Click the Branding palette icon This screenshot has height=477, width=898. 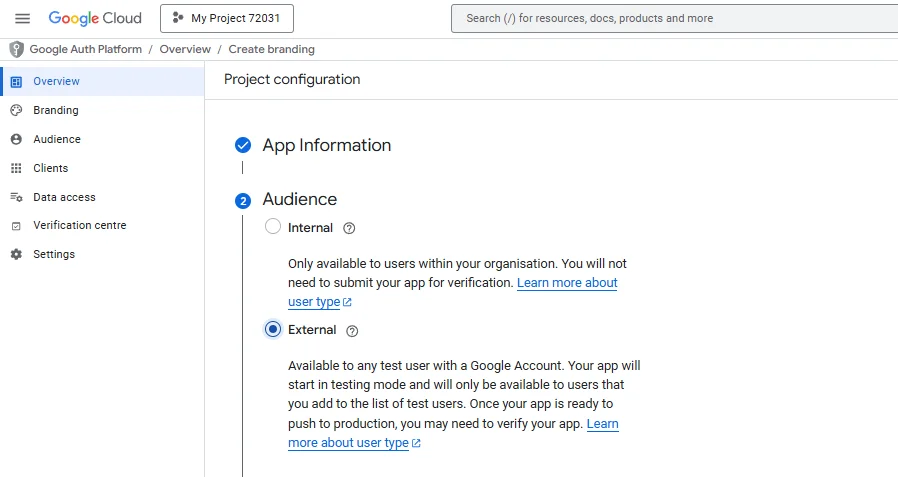point(16,110)
